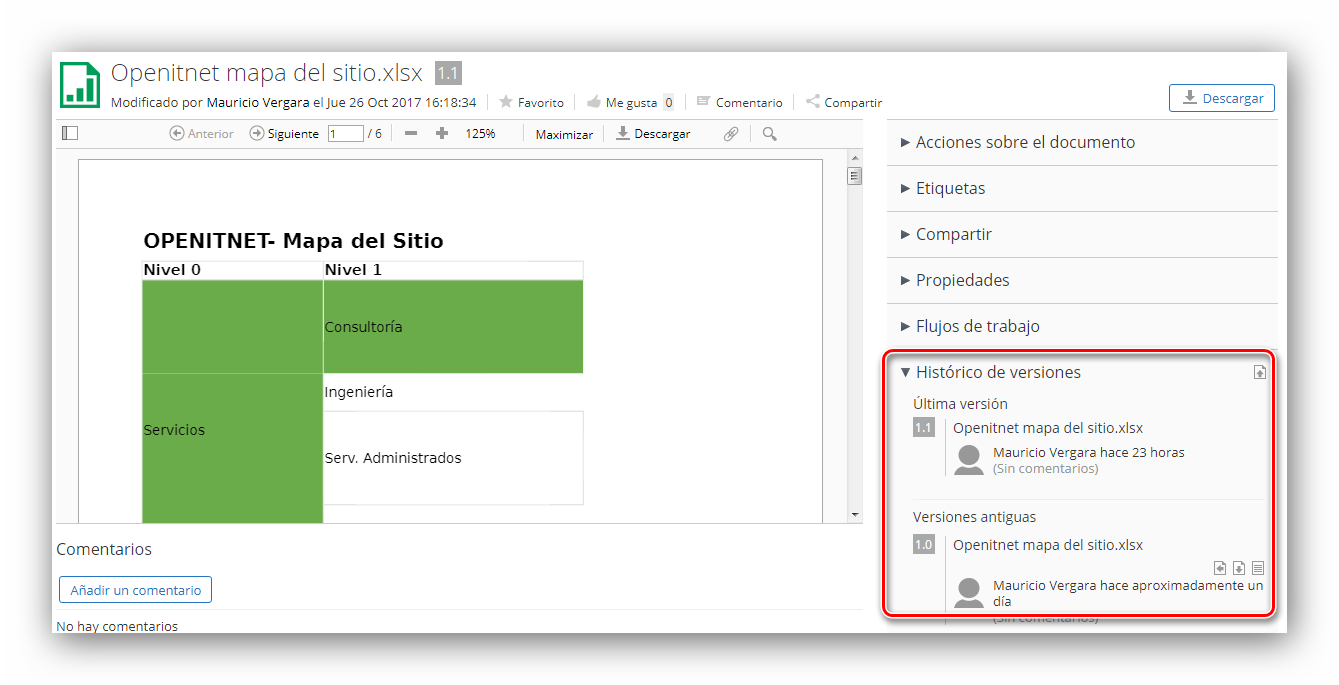Click user avatar for version 1.1
This screenshot has width=1339, height=685.
tap(969, 460)
